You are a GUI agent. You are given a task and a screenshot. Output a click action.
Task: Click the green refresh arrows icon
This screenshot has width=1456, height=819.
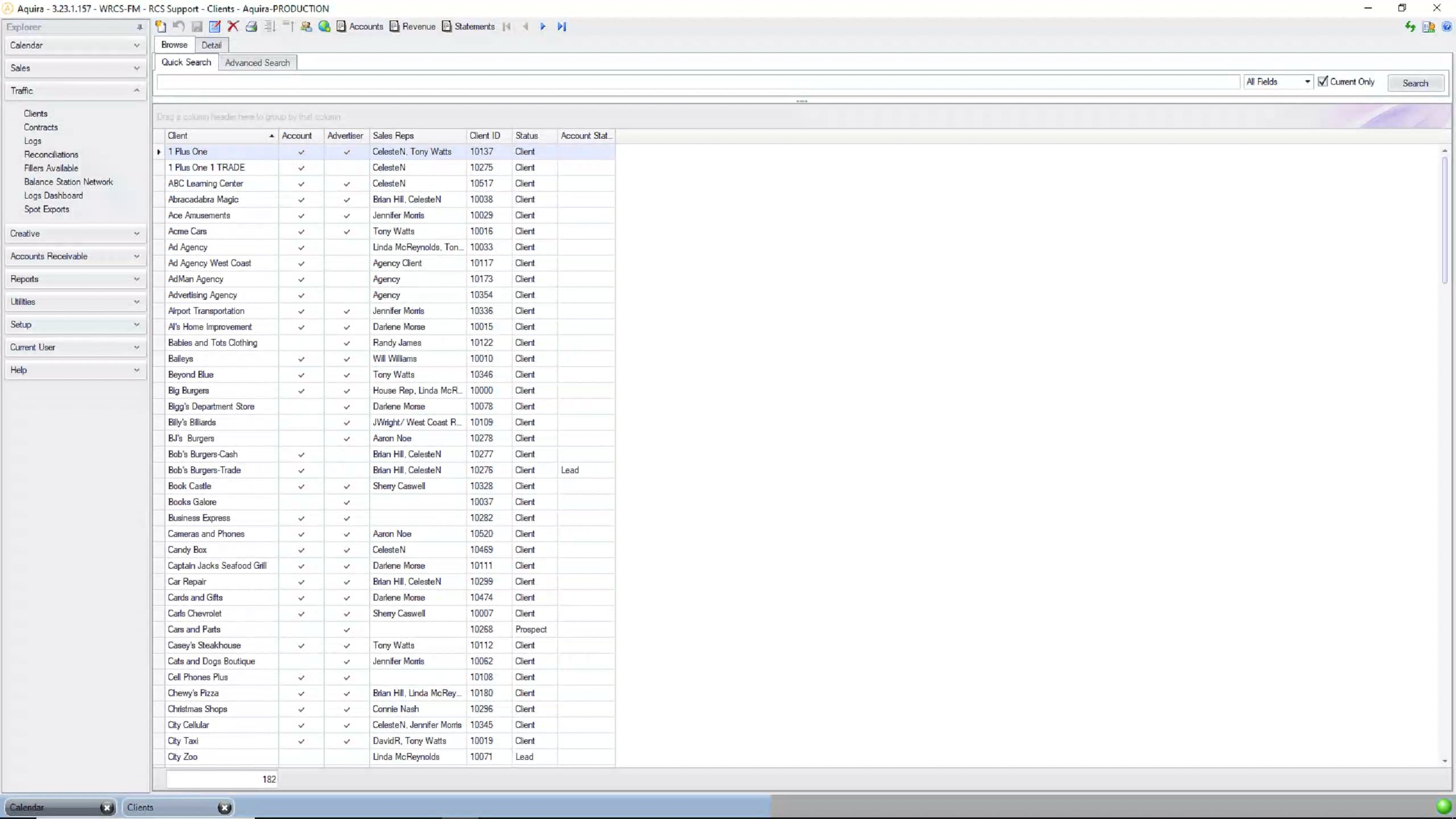pyautogui.click(x=1410, y=27)
